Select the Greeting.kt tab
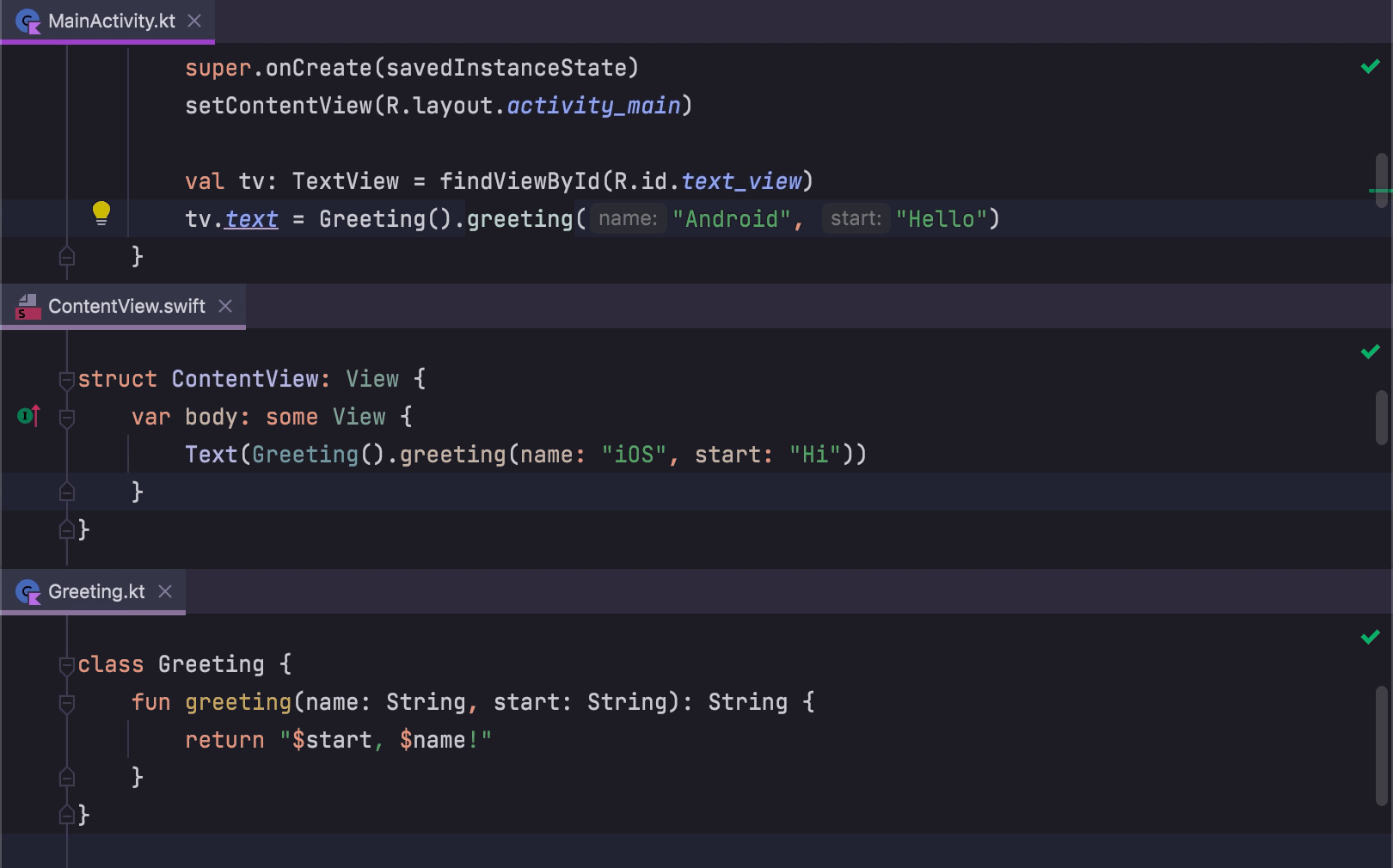Image resolution: width=1393 pixels, height=868 pixels. [x=96, y=592]
